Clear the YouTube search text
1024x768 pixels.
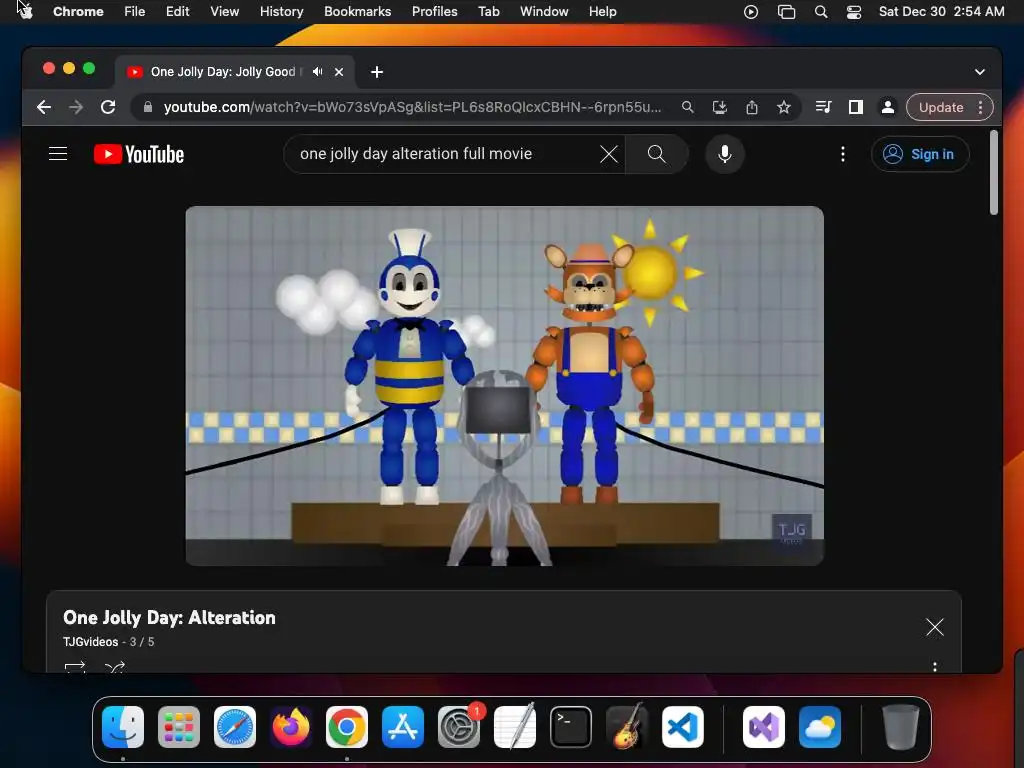(609, 154)
